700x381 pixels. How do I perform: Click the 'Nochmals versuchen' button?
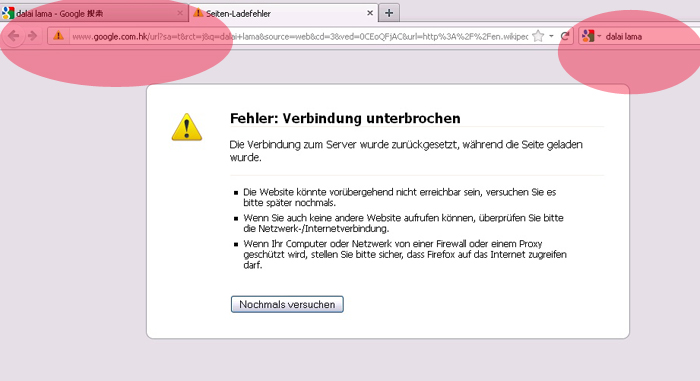(x=287, y=304)
